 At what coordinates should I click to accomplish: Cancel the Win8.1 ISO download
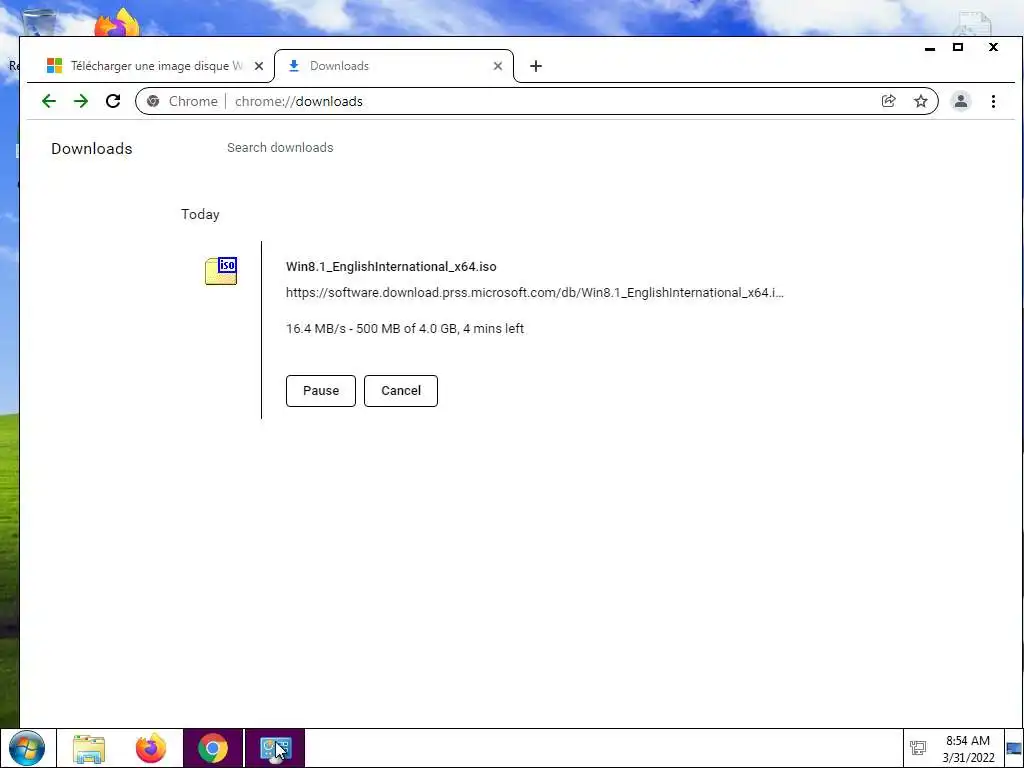click(401, 391)
